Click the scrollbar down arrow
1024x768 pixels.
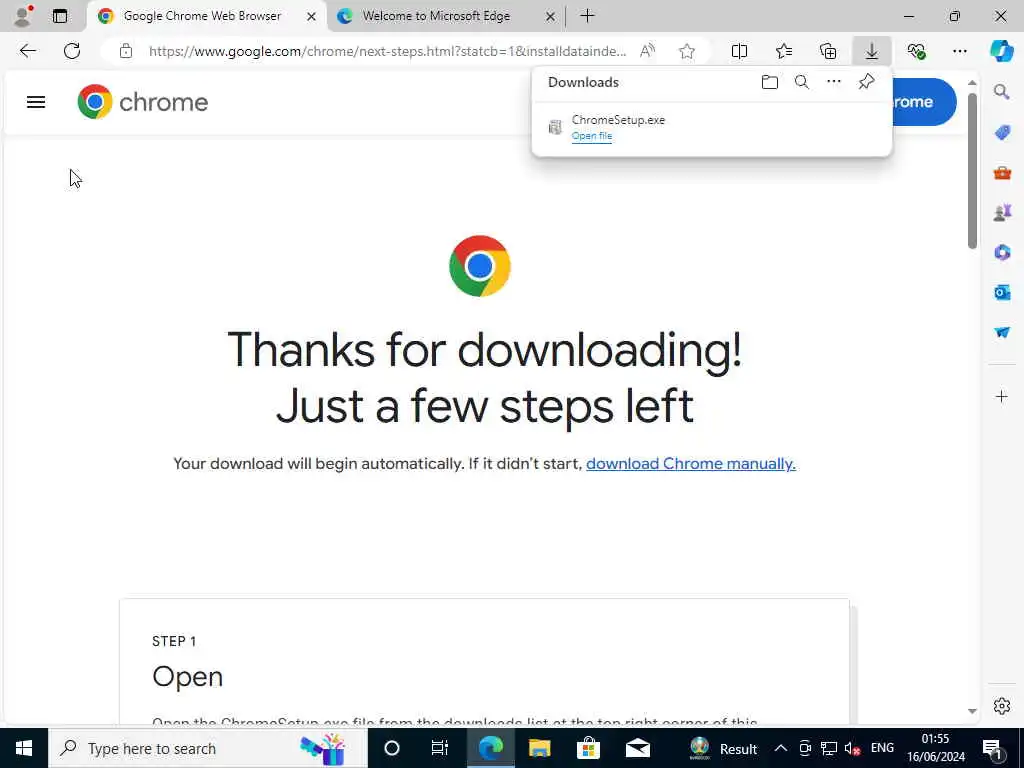coord(972,711)
